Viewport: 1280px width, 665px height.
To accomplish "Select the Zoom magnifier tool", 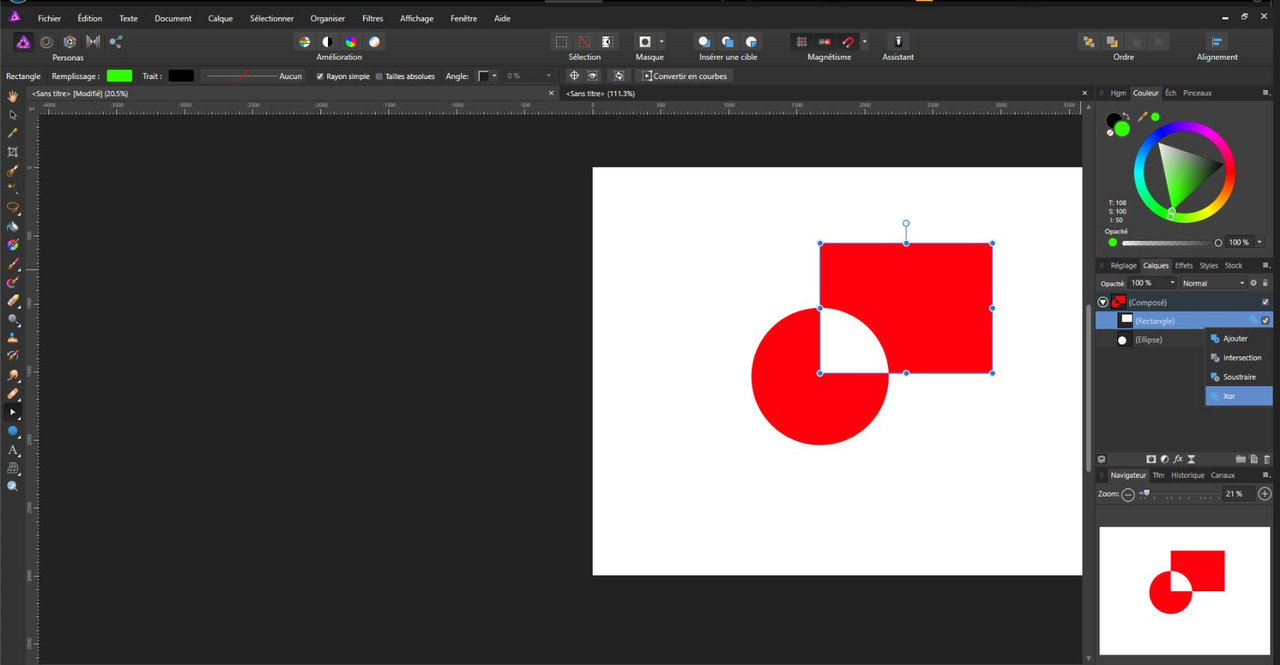I will (13, 486).
